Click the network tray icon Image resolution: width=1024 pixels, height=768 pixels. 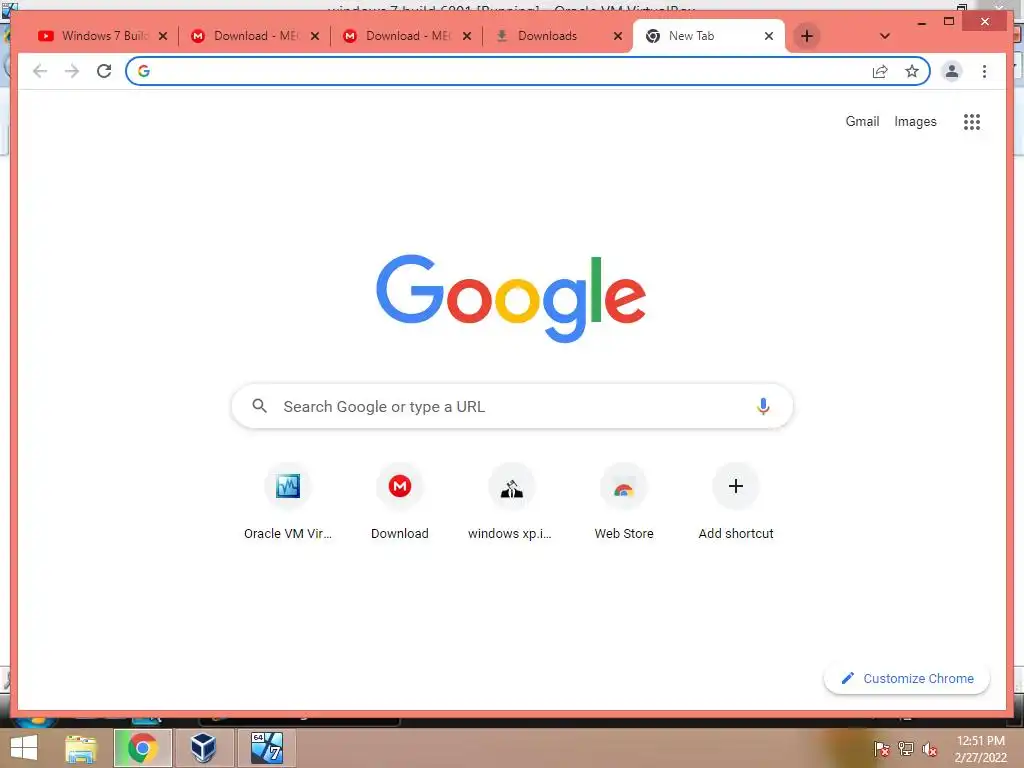tap(905, 749)
